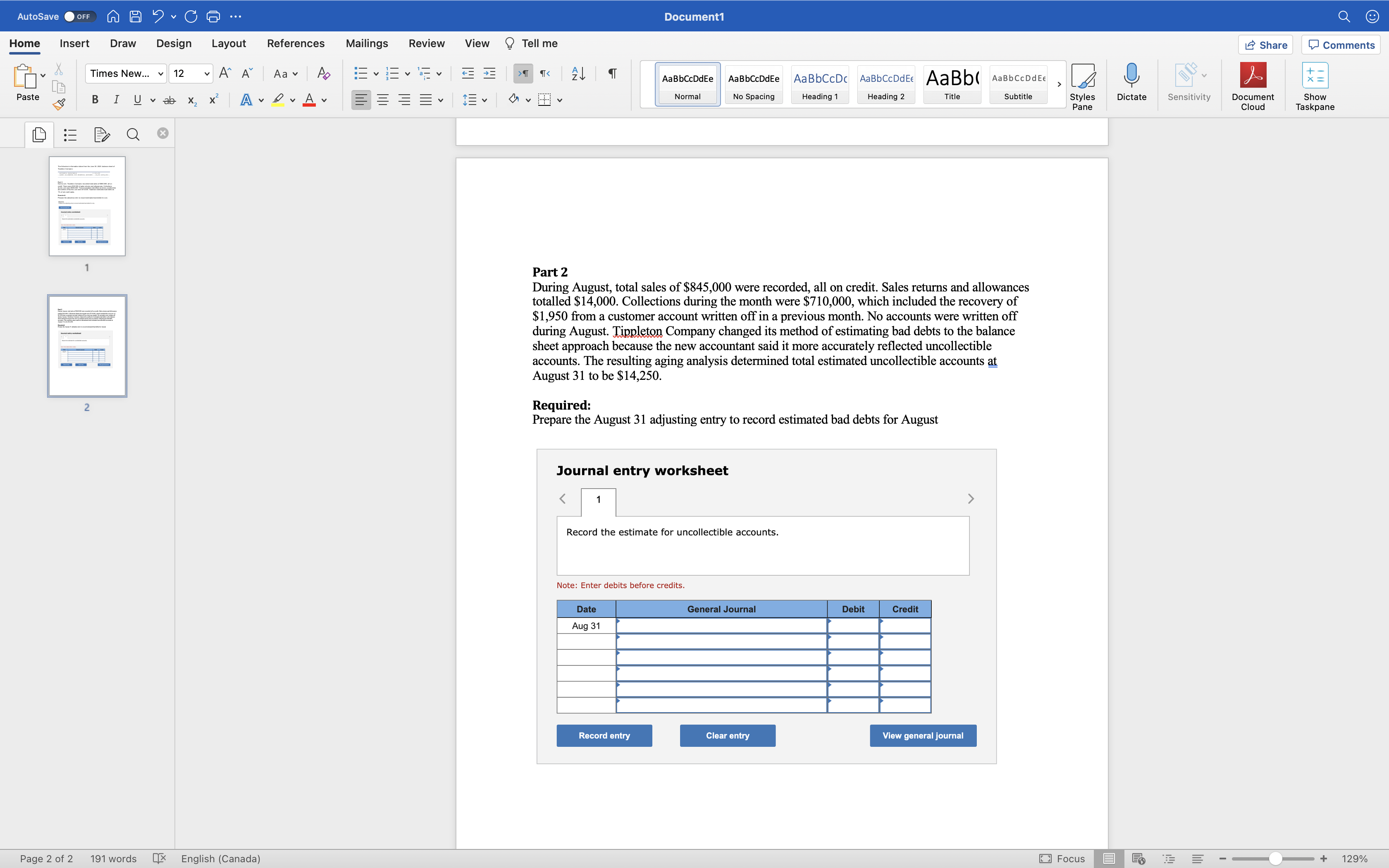Toggle AutoSave on

79,16
